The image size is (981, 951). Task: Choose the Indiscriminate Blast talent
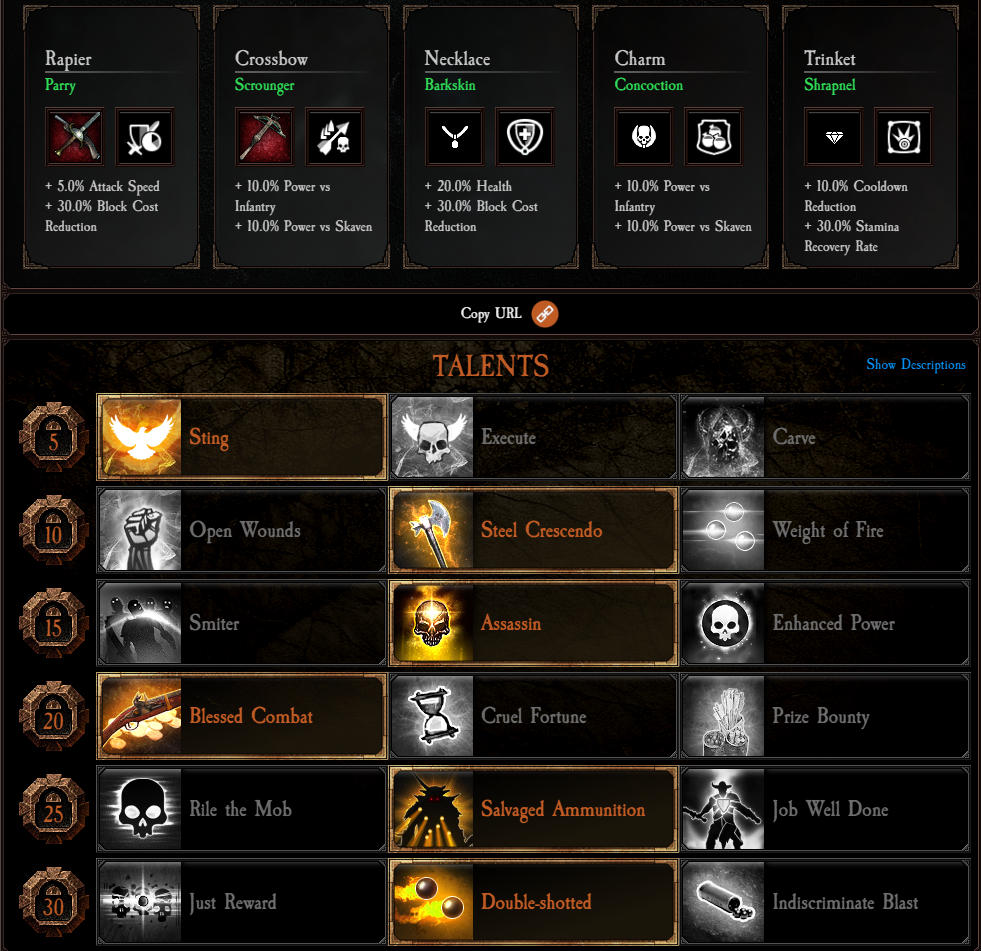click(825, 902)
